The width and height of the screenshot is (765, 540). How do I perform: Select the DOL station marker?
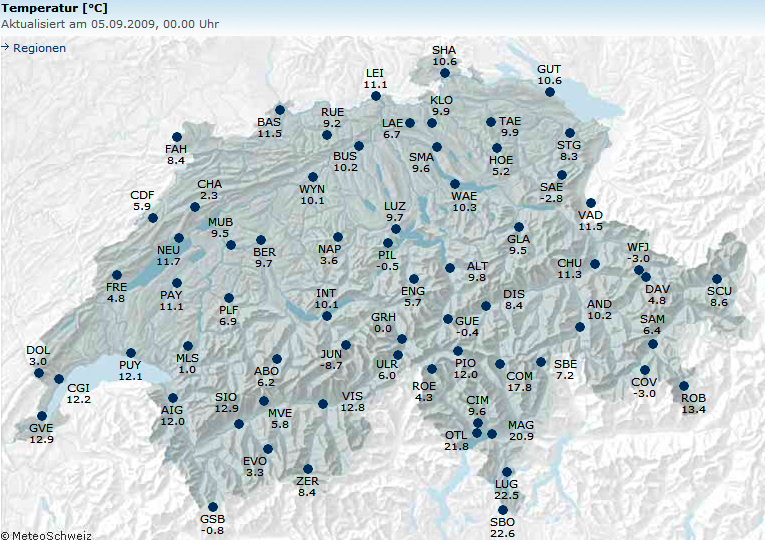[x=39, y=373]
